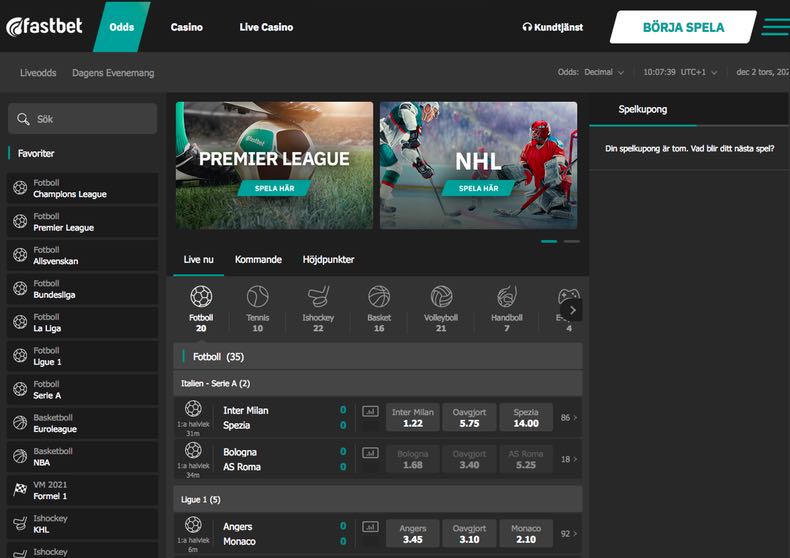Collapse Ligue 1 (5) group

click(x=378, y=500)
